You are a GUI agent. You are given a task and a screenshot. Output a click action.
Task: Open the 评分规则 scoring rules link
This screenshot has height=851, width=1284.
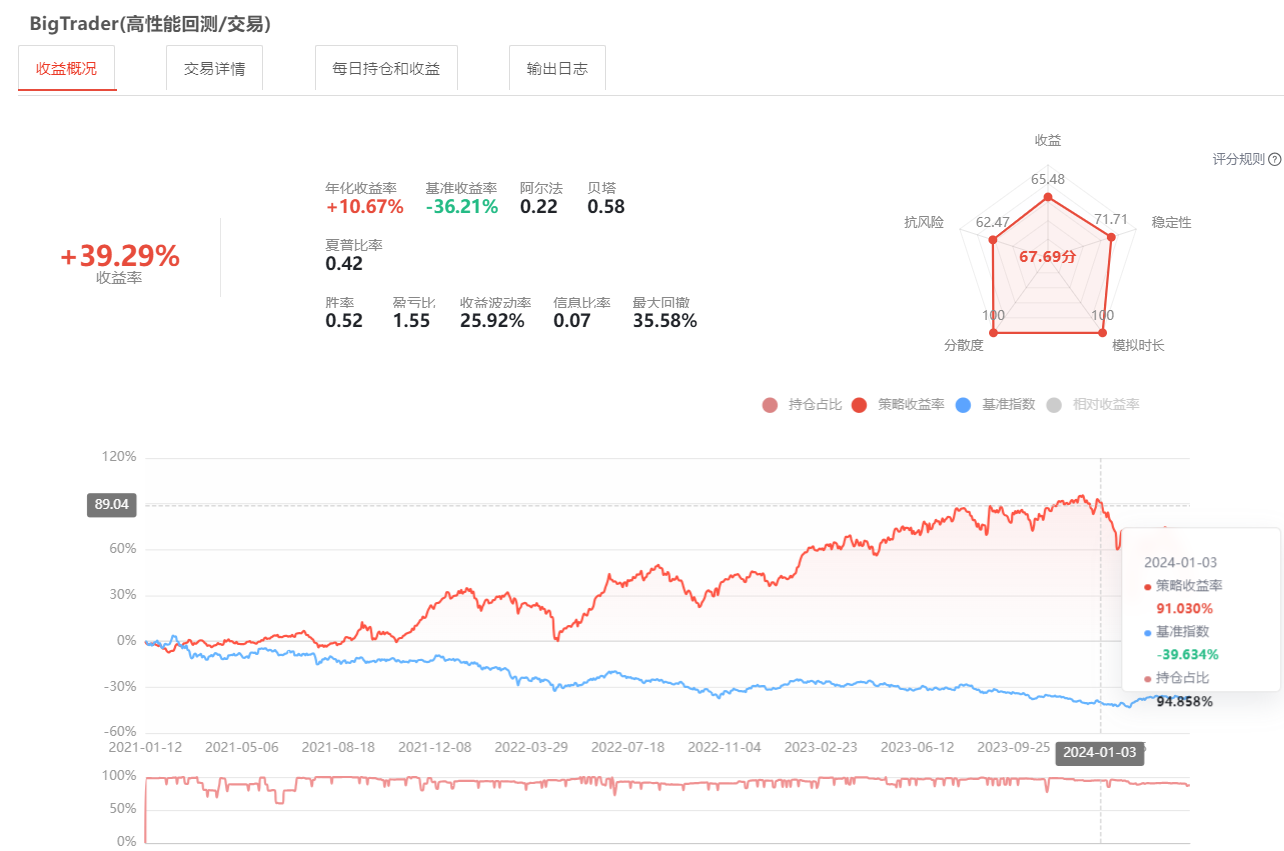point(1238,159)
